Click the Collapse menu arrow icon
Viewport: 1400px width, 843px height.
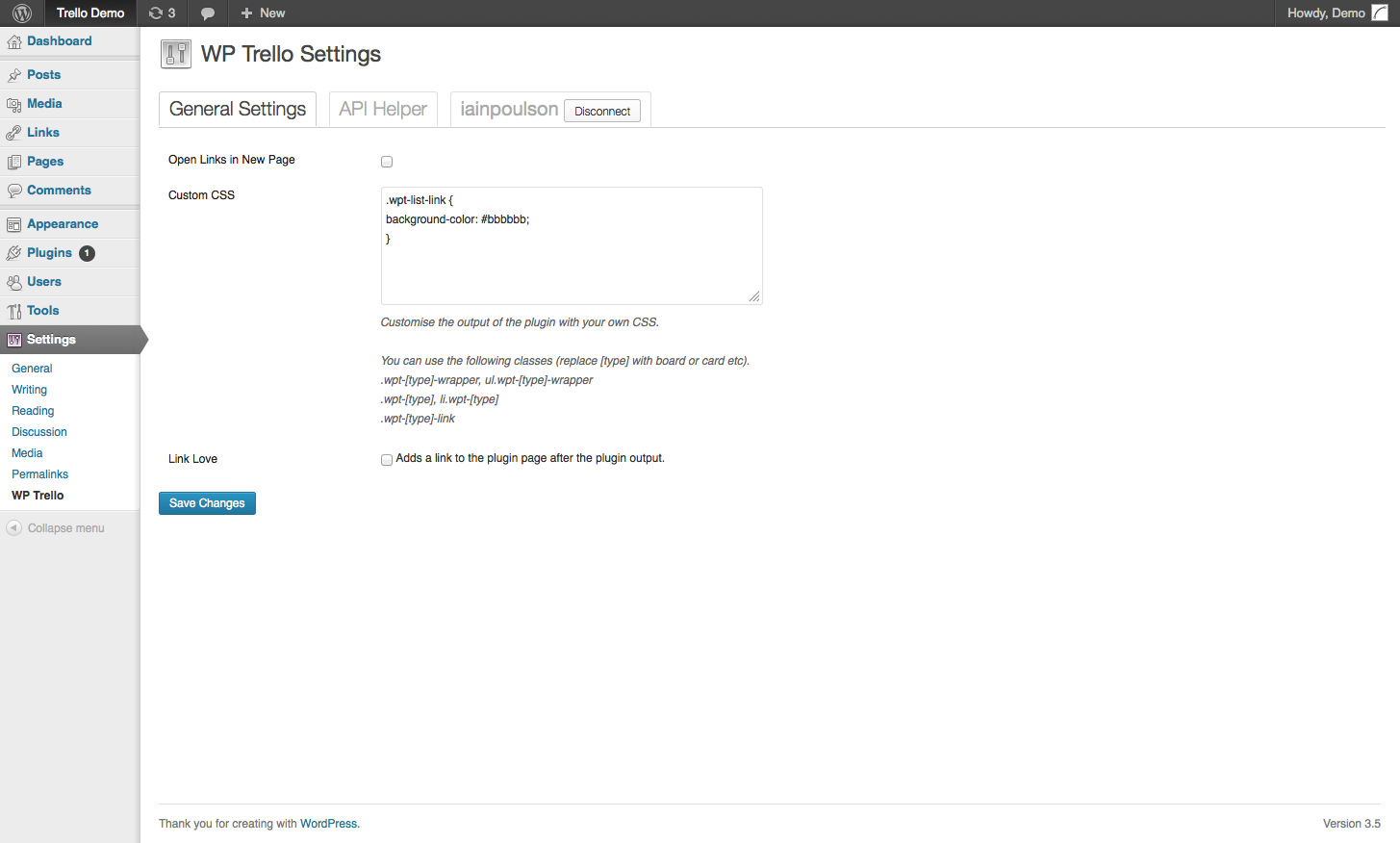(13, 528)
